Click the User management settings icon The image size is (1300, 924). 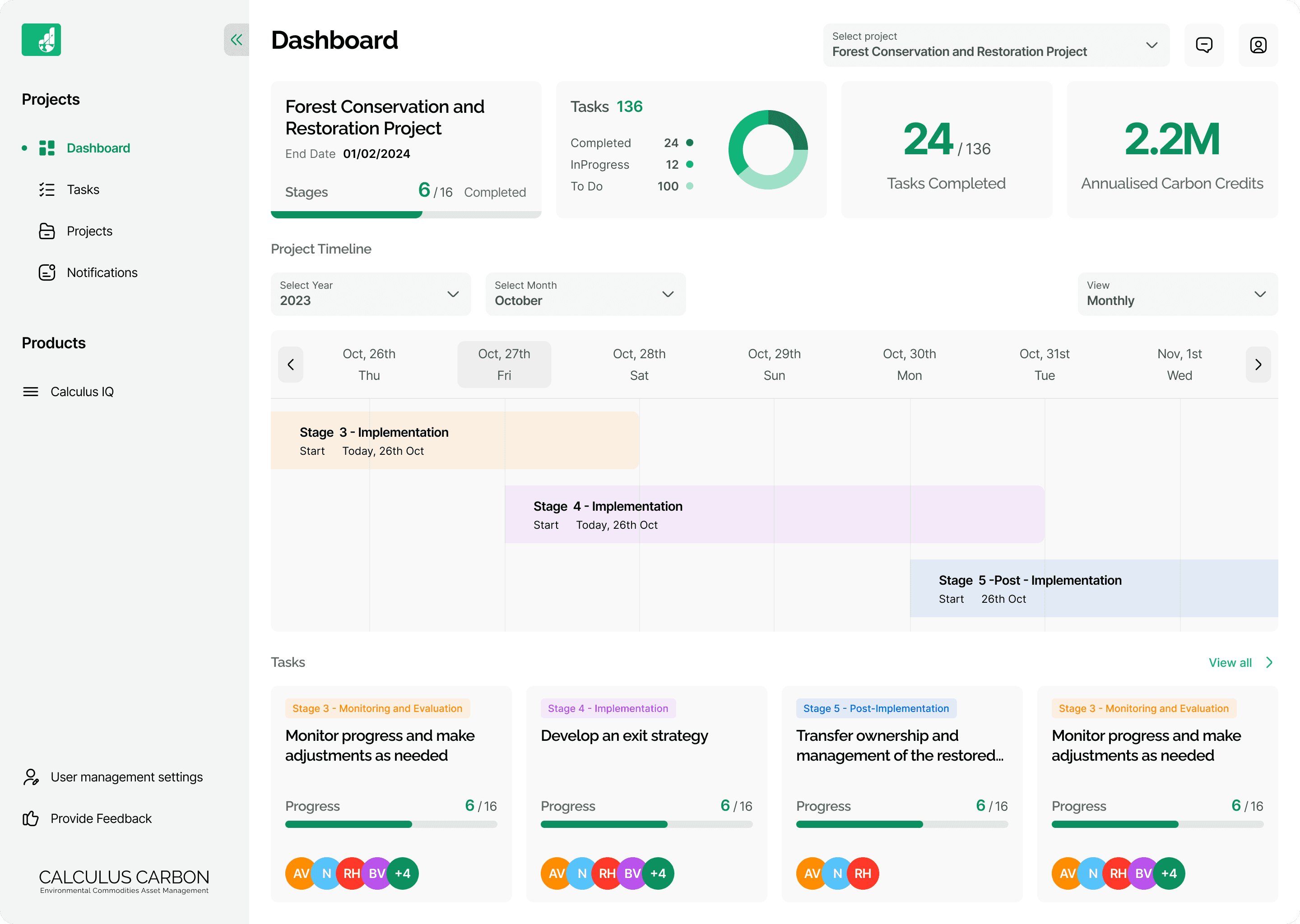31,776
